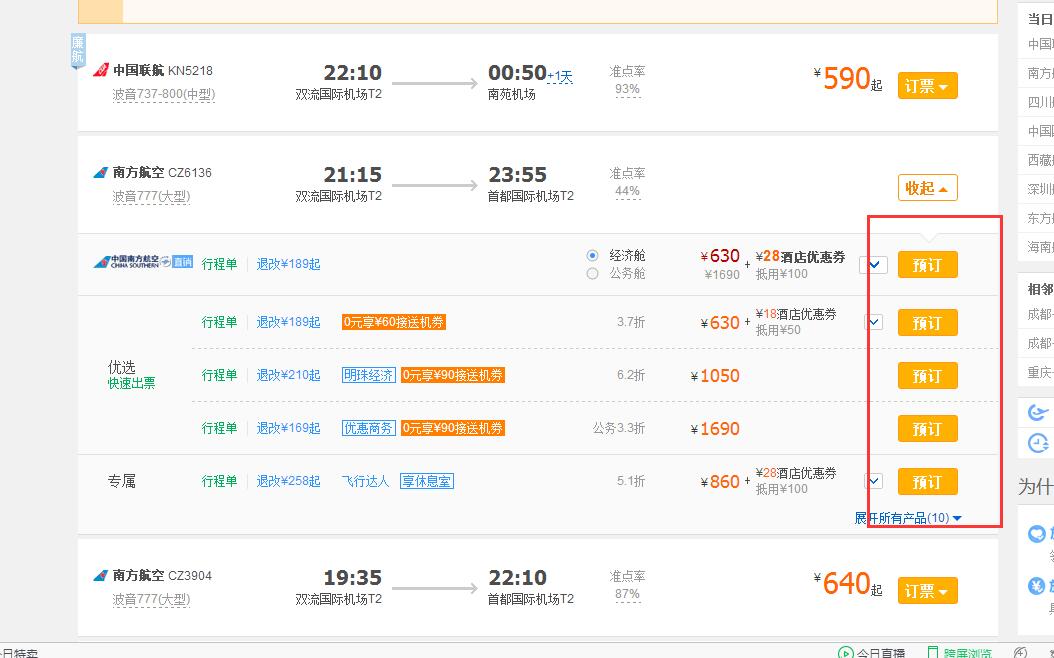Book the ¥1690 优惠商务 fare with 预订
Image resolution: width=1054 pixels, height=658 pixels.
click(x=928, y=429)
